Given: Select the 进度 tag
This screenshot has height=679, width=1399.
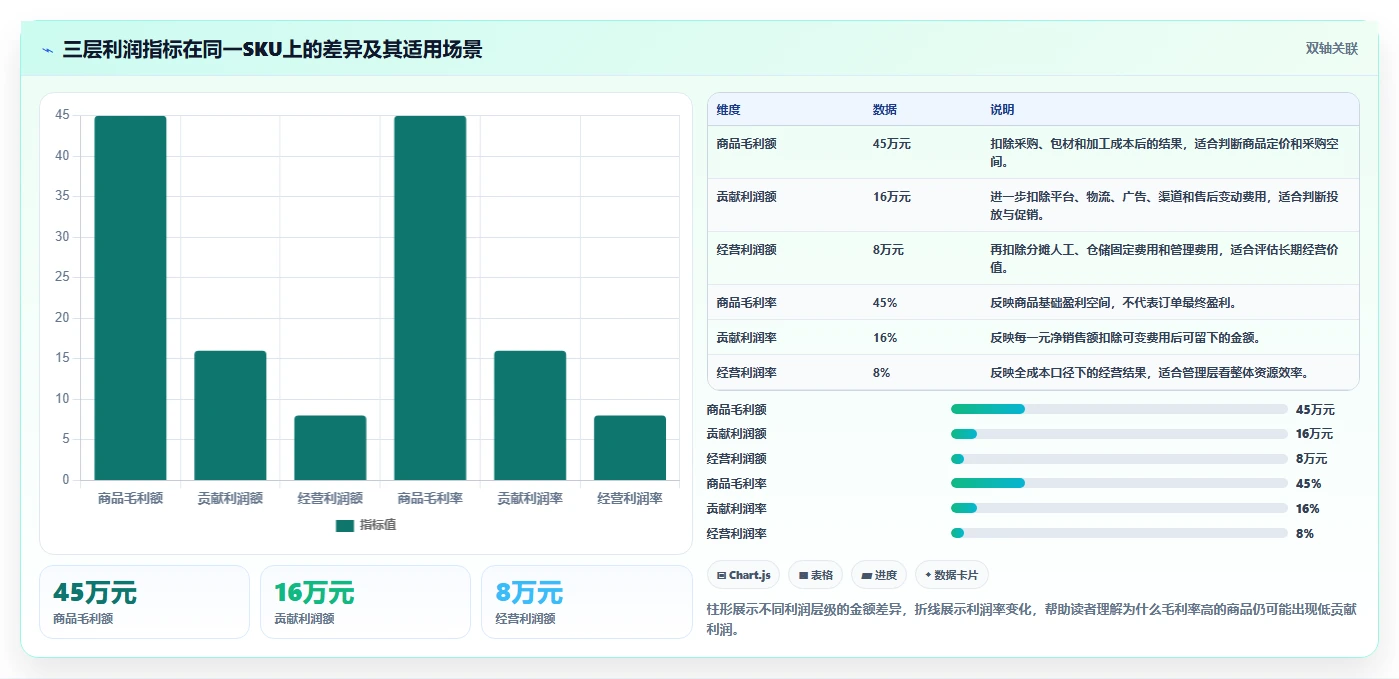Looking at the screenshot, I should [879, 575].
